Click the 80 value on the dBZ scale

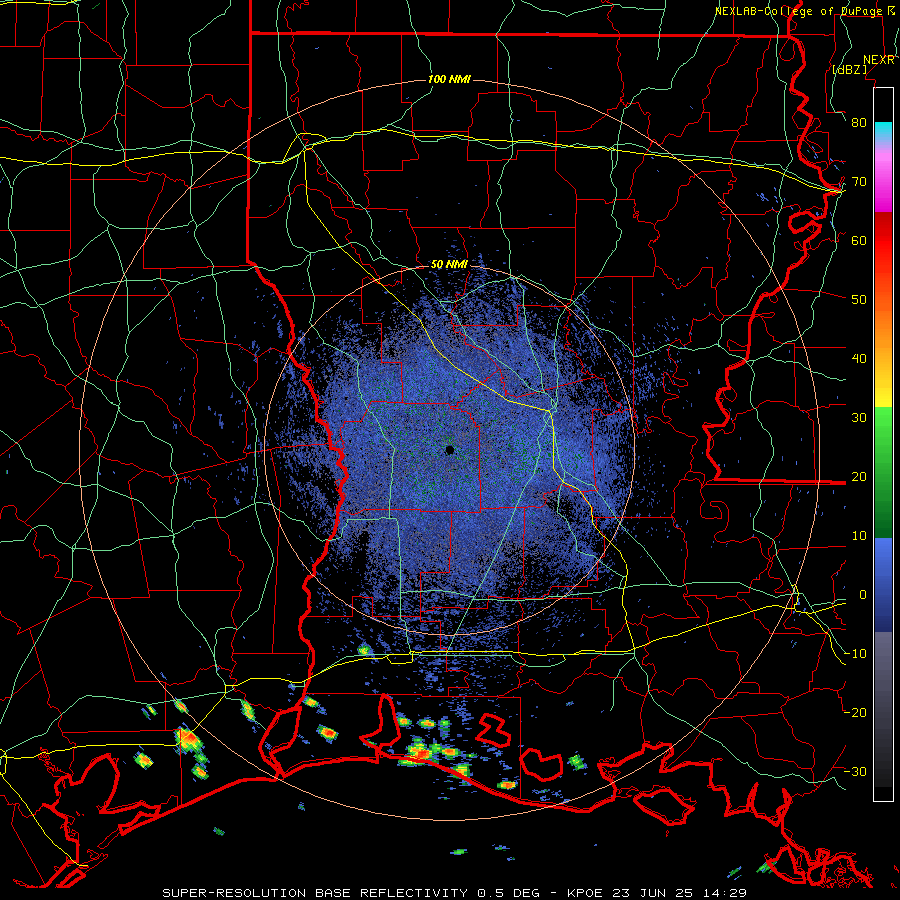click(859, 123)
